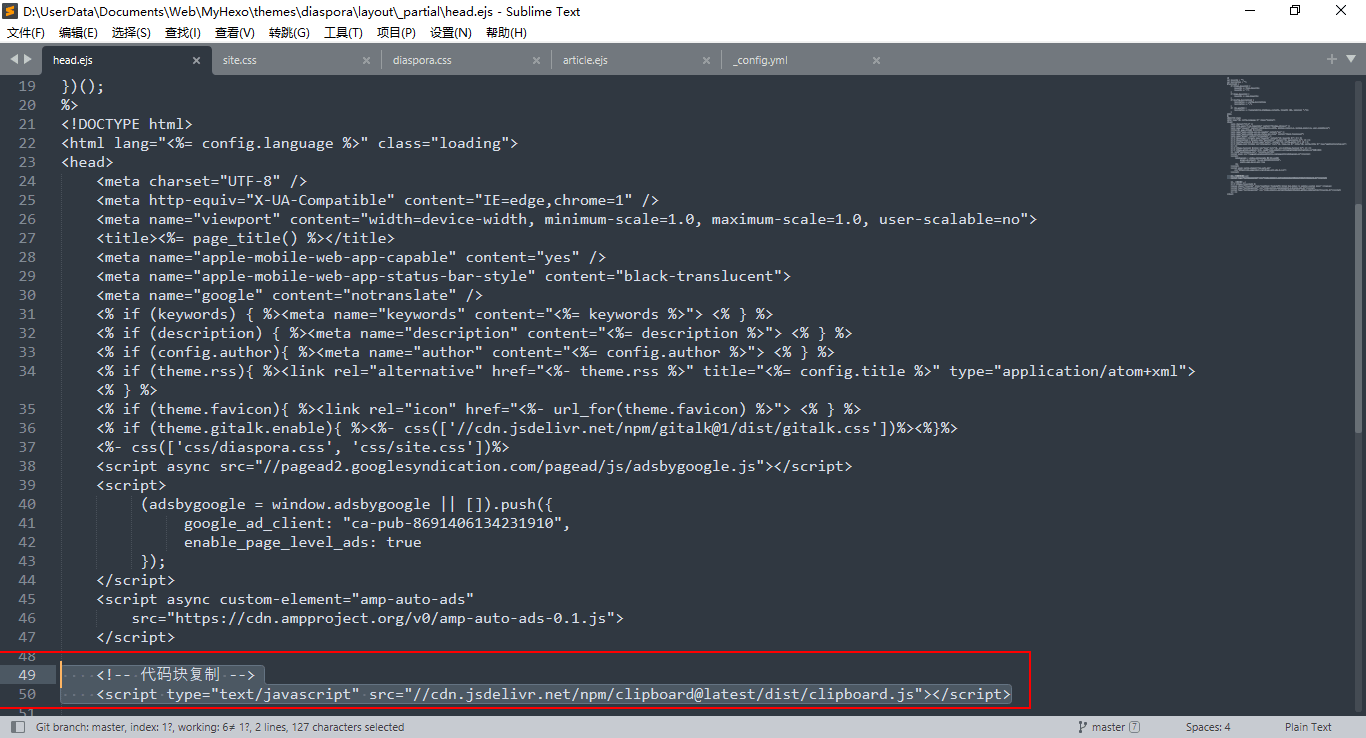The image size is (1366, 738).
Task: Click the next tab arrow
Action: (28, 60)
